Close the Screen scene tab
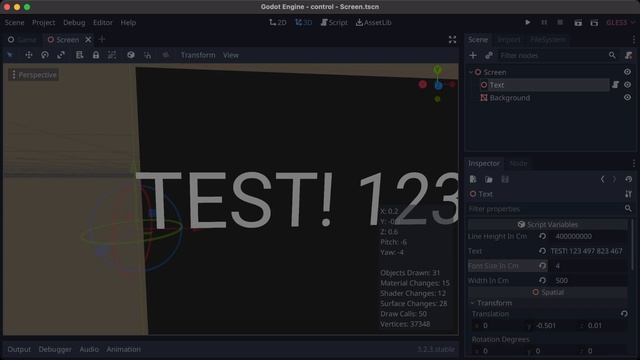This screenshot has height=360, width=640. click(x=88, y=40)
